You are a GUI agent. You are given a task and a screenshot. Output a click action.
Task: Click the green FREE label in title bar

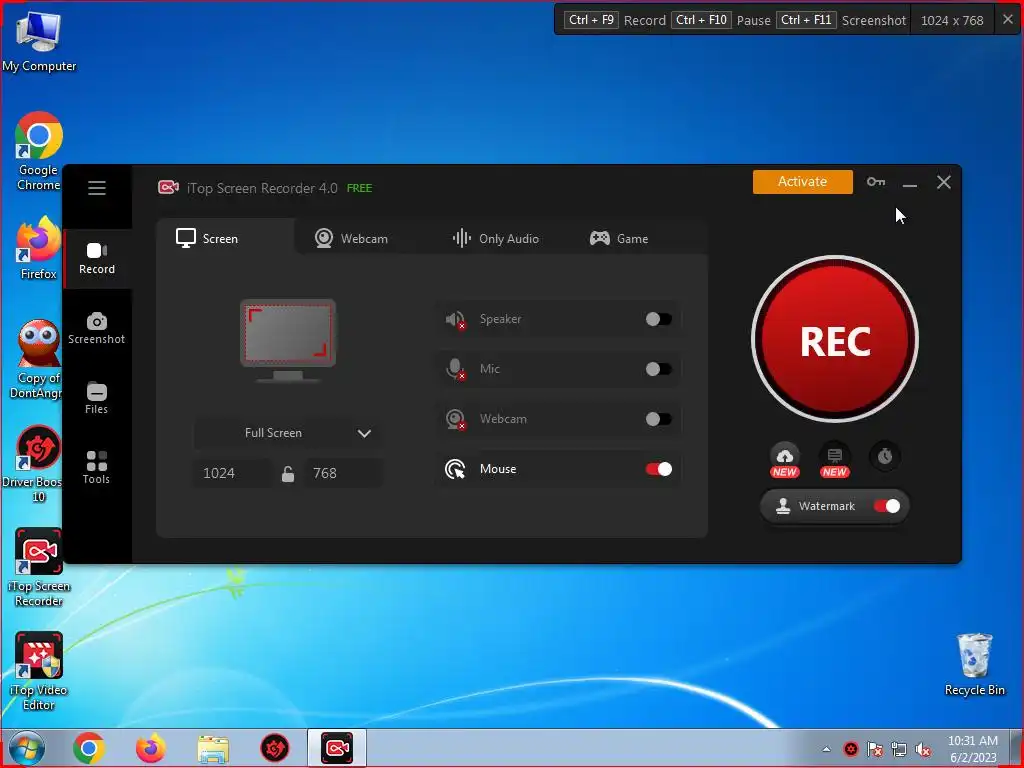359,188
